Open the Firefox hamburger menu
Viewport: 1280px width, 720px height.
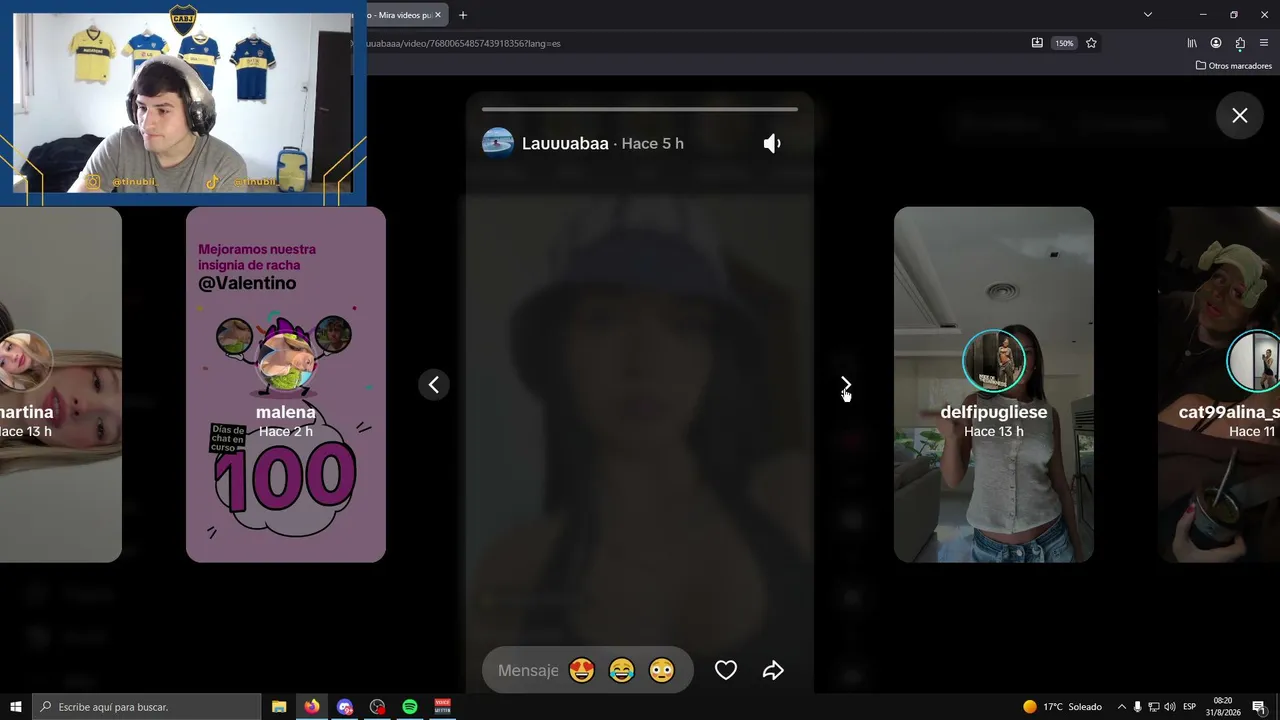point(1264,43)
